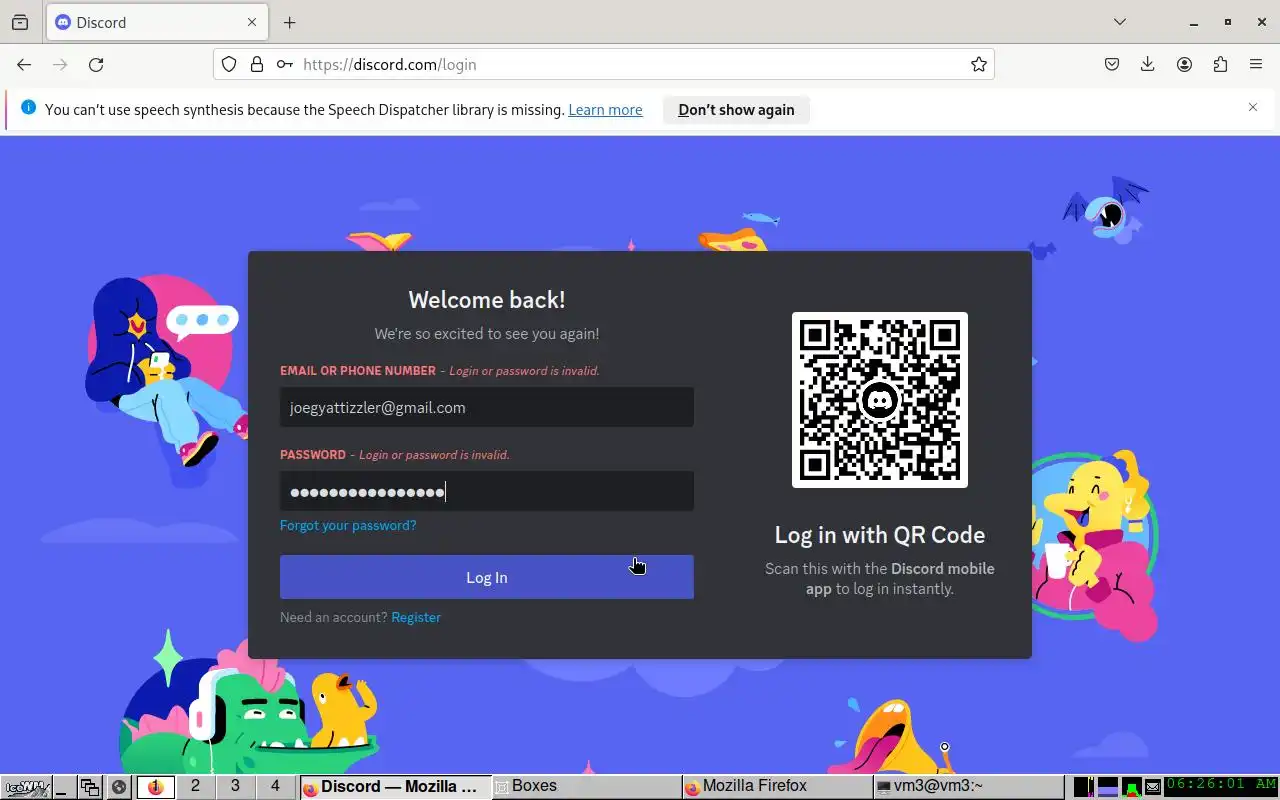Image resolution: width=1280 pixels, height=800 pixels.
Task: Open the Pocket save icon
Action: click(x=1112, y=64)
